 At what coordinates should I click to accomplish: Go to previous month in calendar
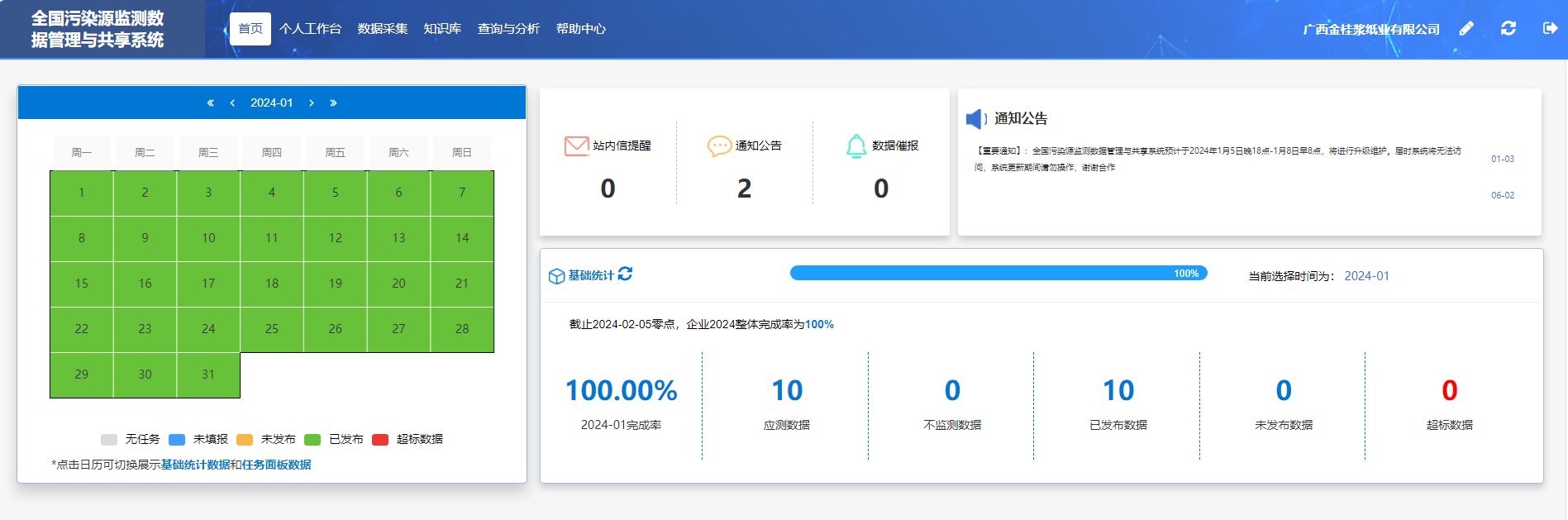point(232,103)
